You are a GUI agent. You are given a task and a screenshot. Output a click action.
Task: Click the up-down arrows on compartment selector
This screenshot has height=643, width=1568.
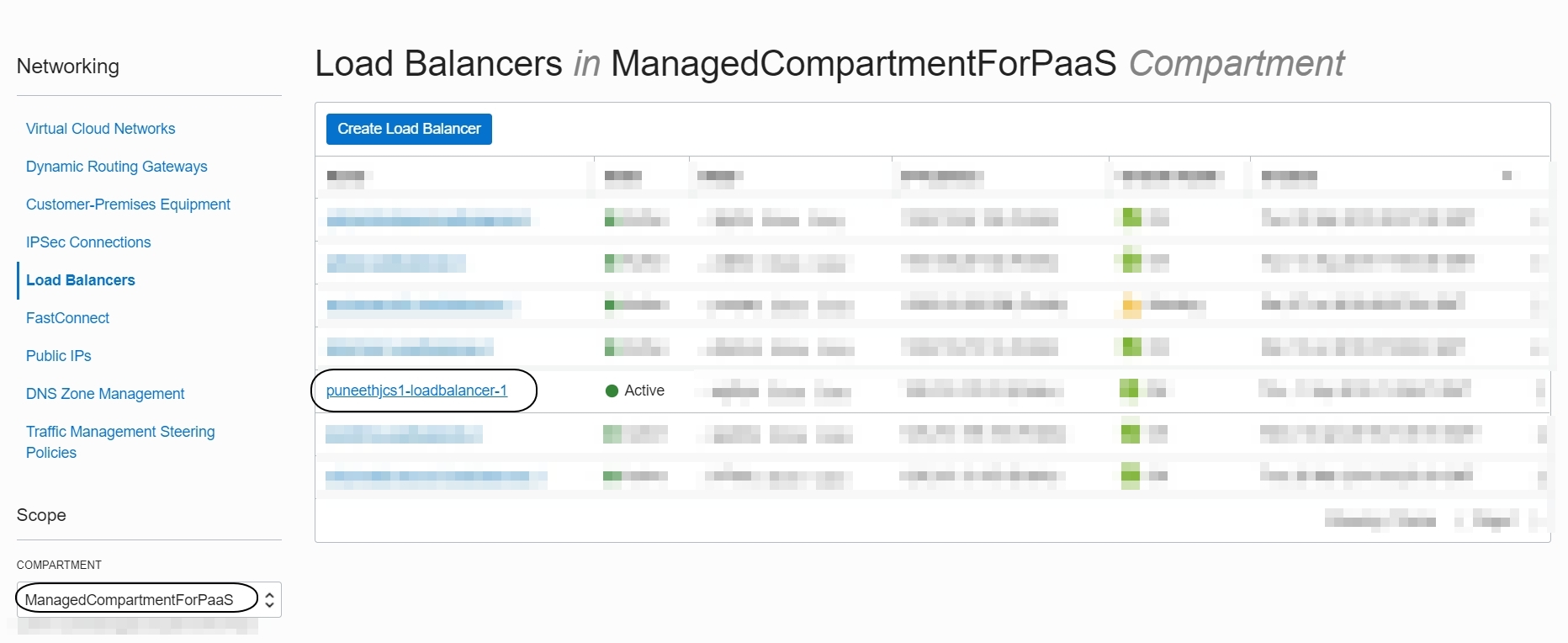click(x=269, y=599)
